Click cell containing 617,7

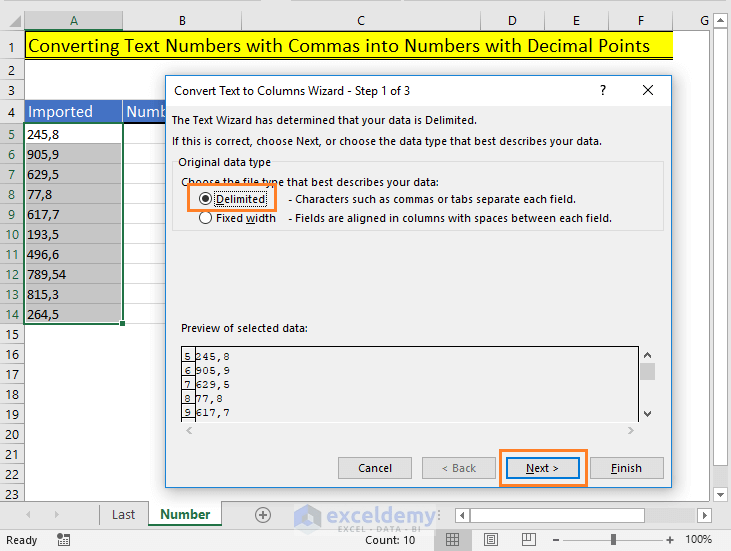pyautogui.click(x=74, y=214)
